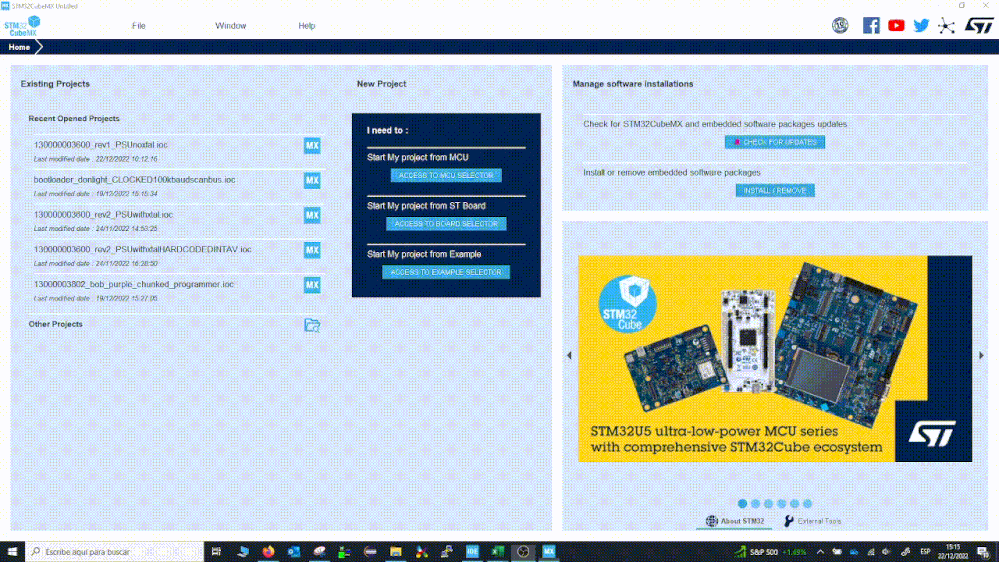Open the taskbar clock showing 15:15
Viewport: 999px width, 562px height.
tap(952, 552)
